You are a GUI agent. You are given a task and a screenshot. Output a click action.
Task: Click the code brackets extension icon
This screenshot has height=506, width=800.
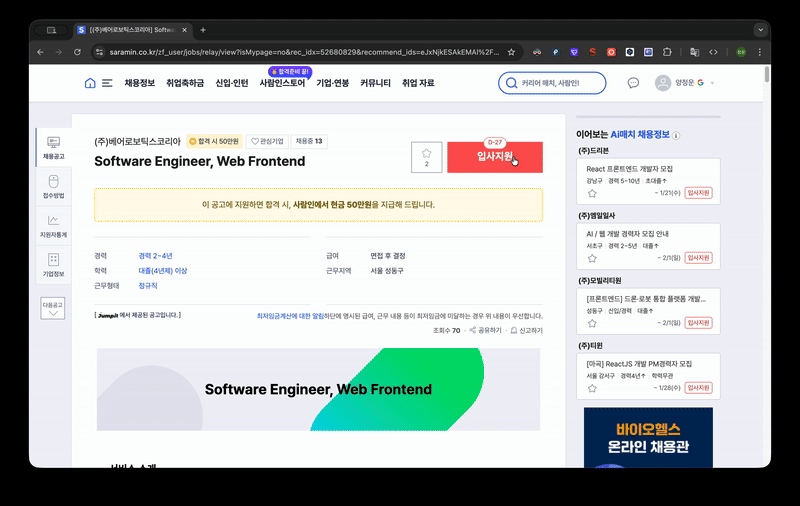[x=713, y=52]
